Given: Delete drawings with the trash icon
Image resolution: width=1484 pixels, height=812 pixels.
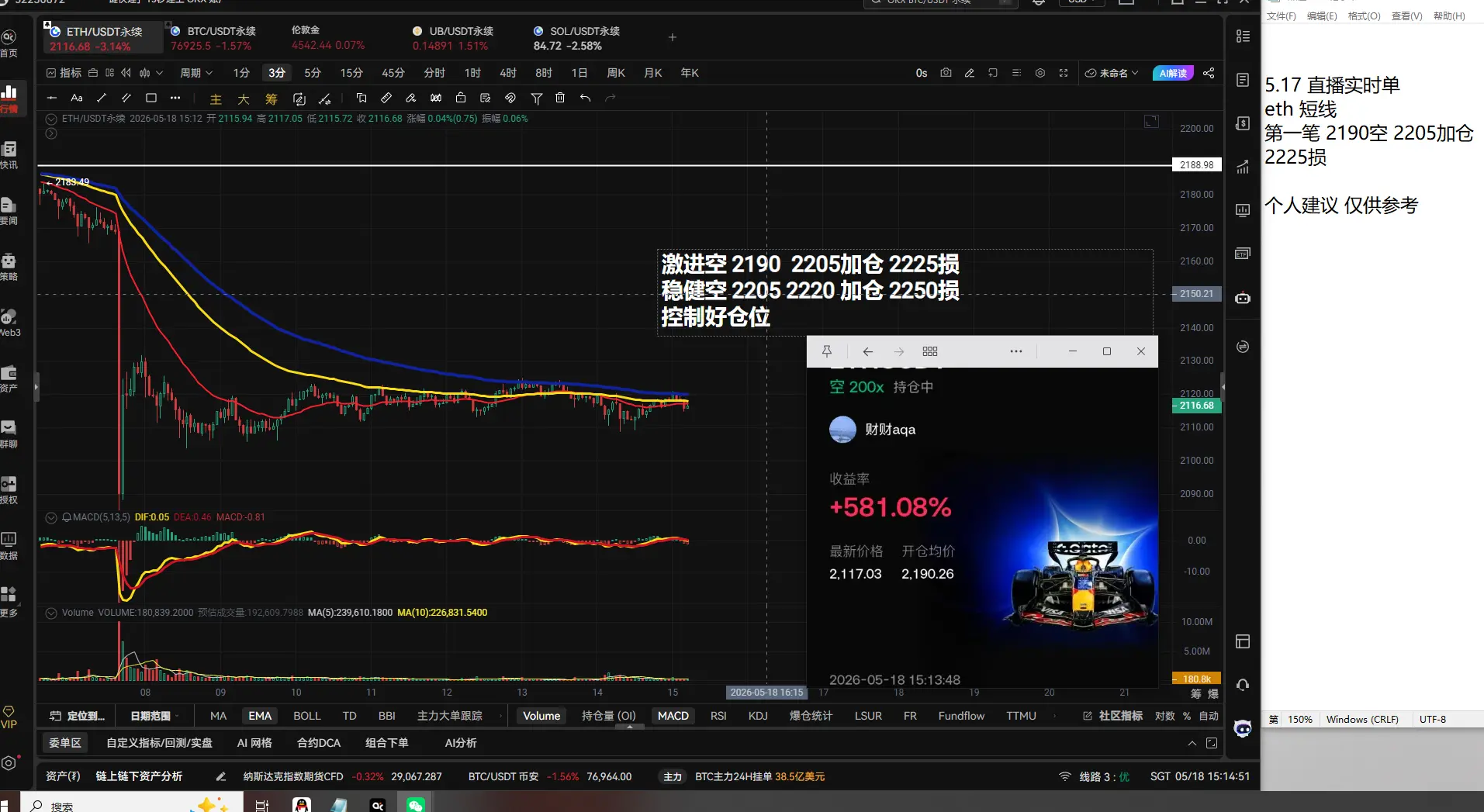Looking at the screenshot, I should (x=560, y=98).
